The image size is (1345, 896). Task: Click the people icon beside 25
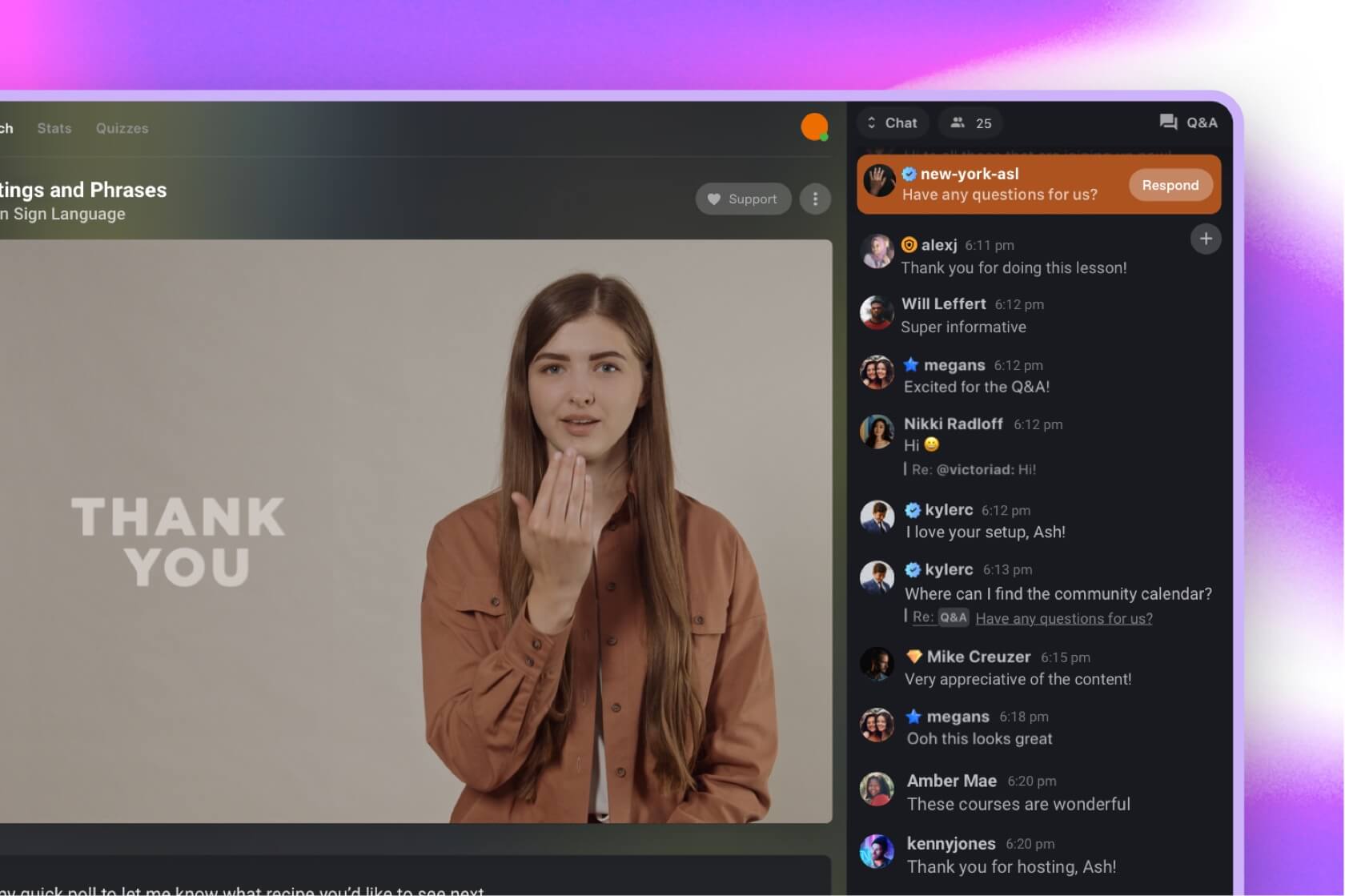click(957, 123)
